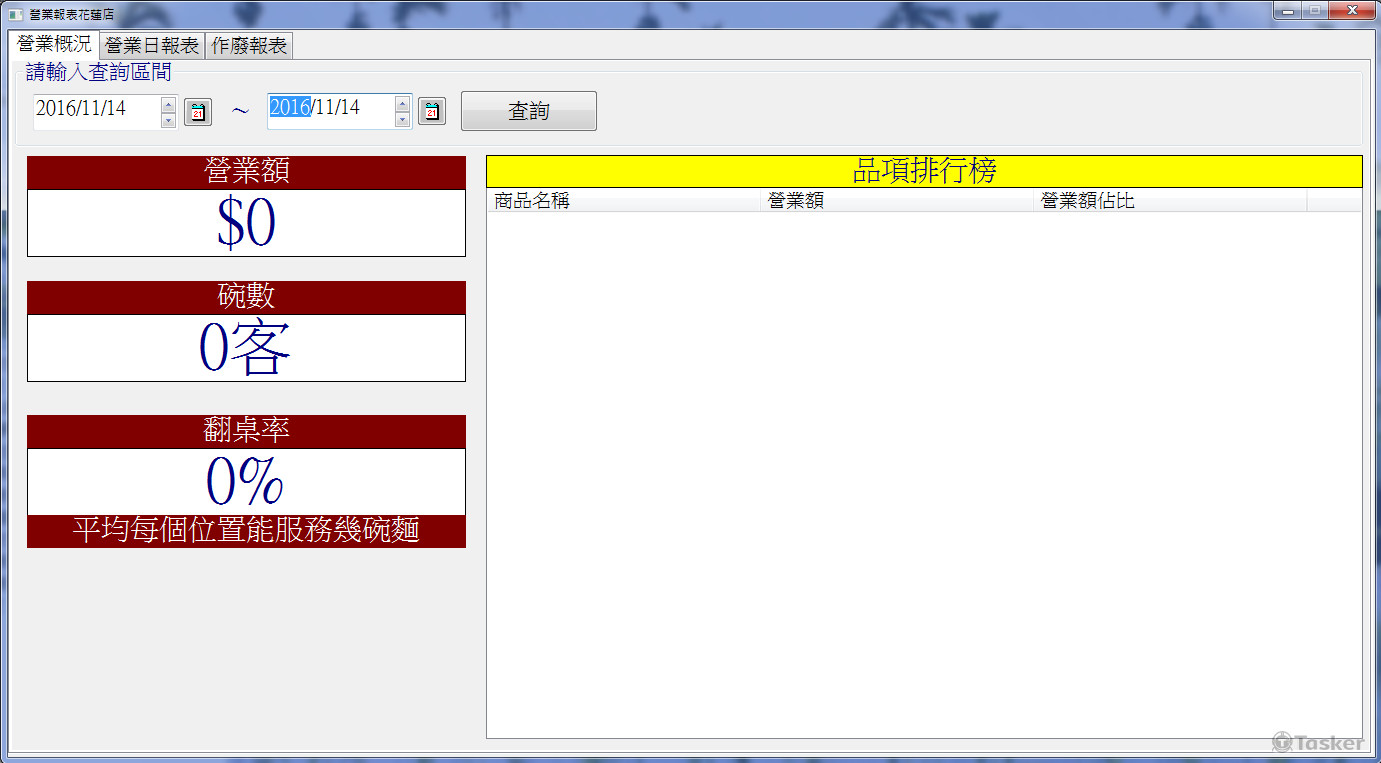Click the yellow 品項排行榜 banner
Image resolution: width=1381 pixels, height=763 pixels.
coord(924,171)
